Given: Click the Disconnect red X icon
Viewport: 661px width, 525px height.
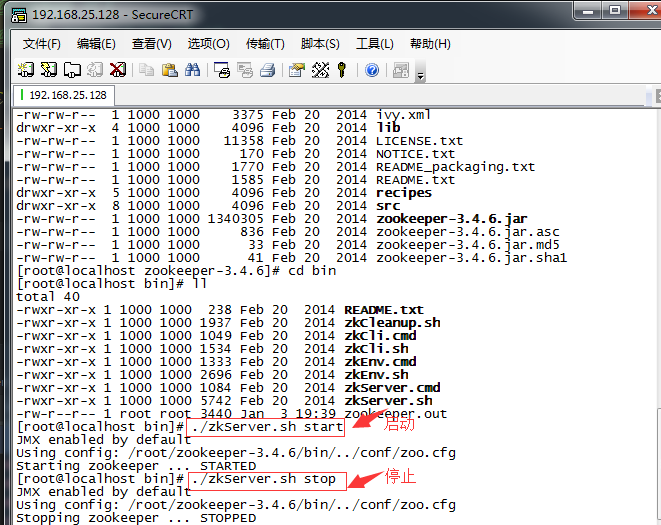Looking at the screenshot, I should click(118, 70).
